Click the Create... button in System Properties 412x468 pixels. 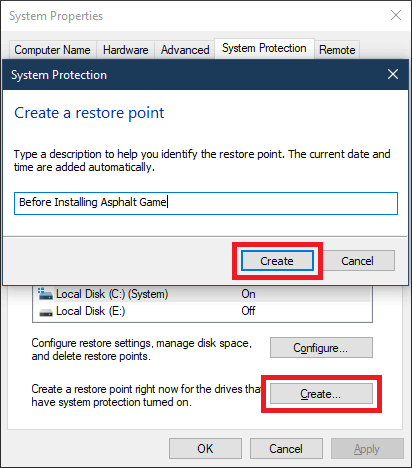[321, 394]
